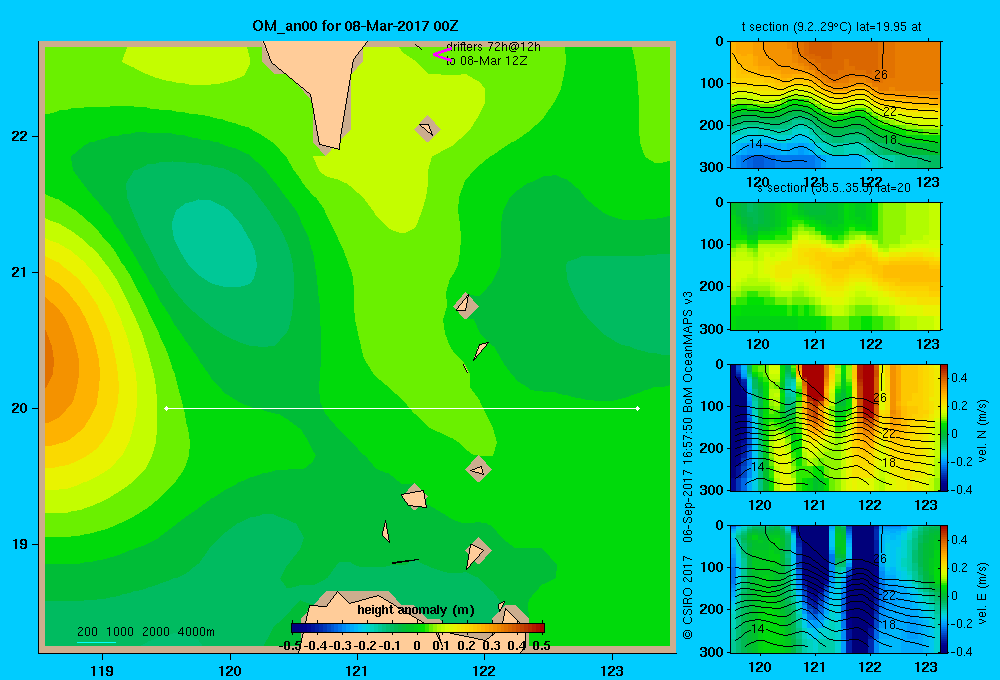This screenshot has height=680, width=1000.
Task: Click longitude label 119 on the main map
Action: (x=102, y=670)
